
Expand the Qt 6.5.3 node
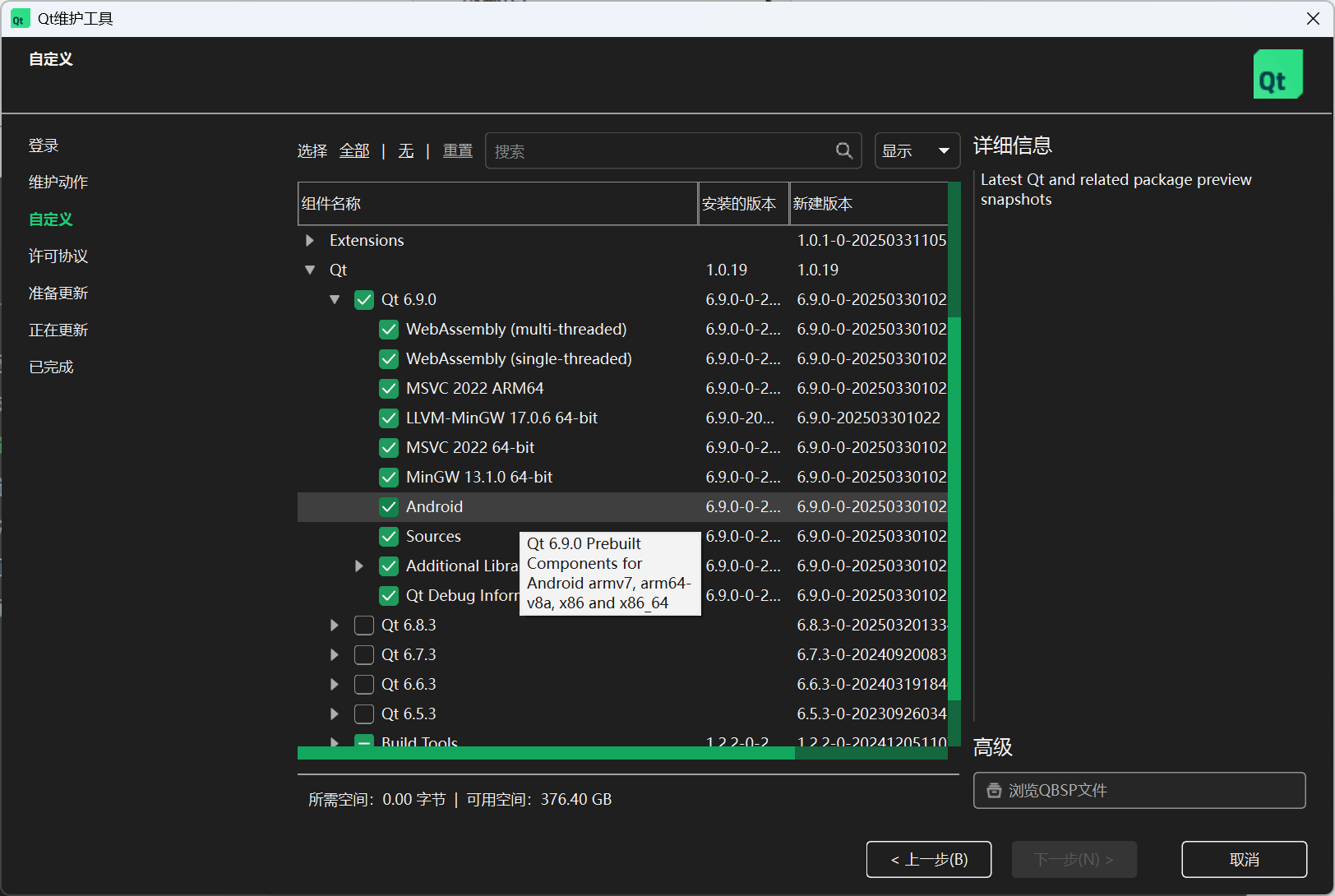tap(335, 714)
